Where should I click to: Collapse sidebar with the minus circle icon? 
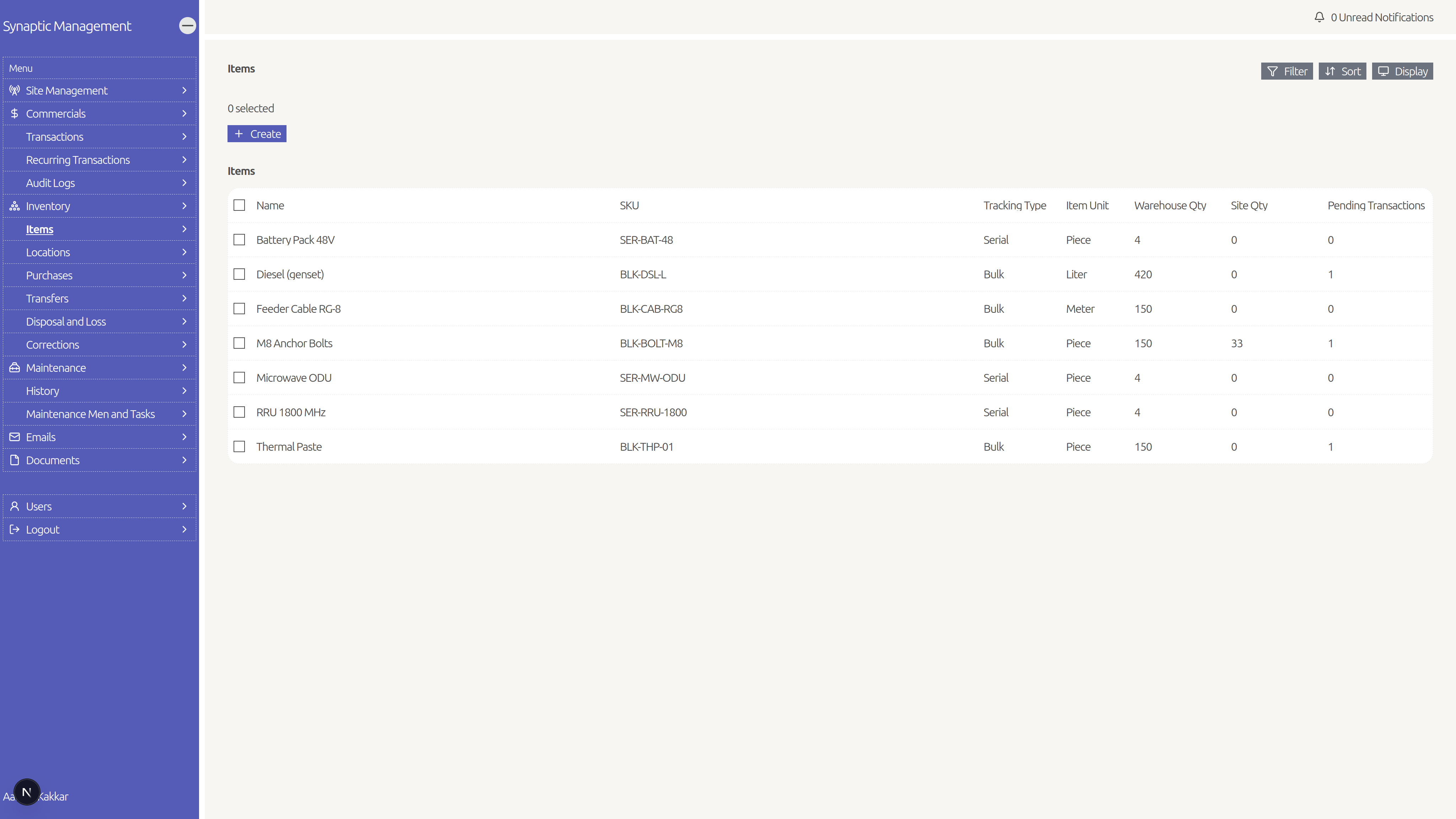(188, 26)
